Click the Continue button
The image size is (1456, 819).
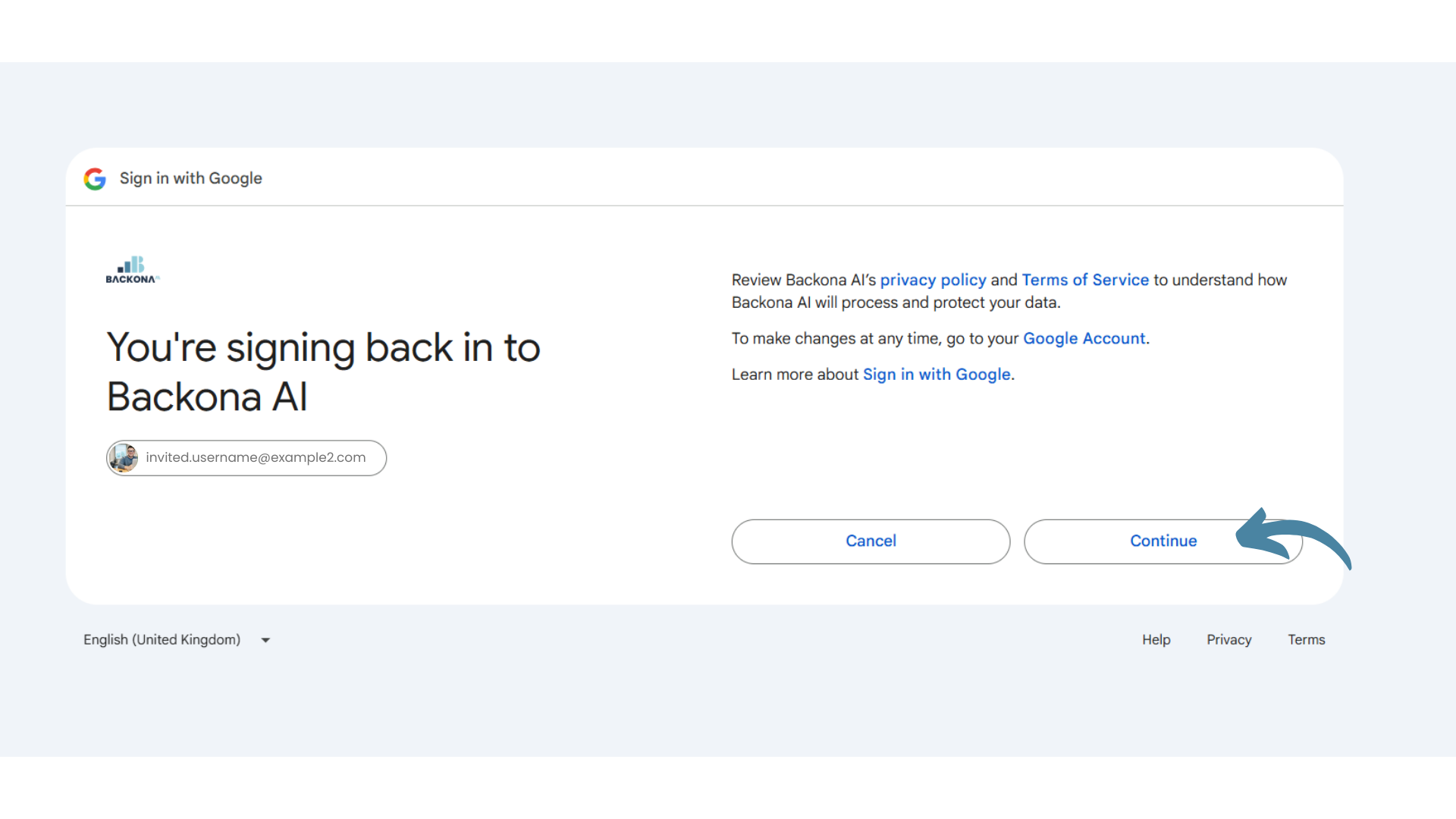1163,541
